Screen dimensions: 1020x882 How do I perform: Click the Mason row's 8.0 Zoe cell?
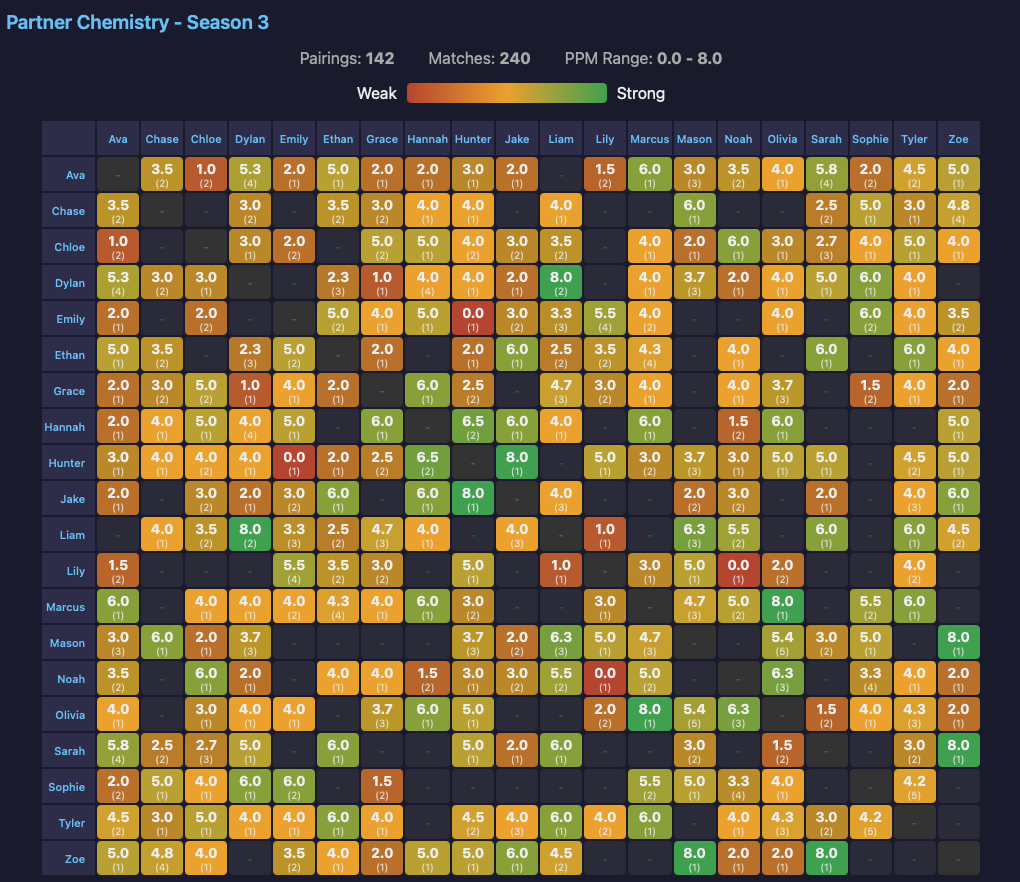click(957, 643)
